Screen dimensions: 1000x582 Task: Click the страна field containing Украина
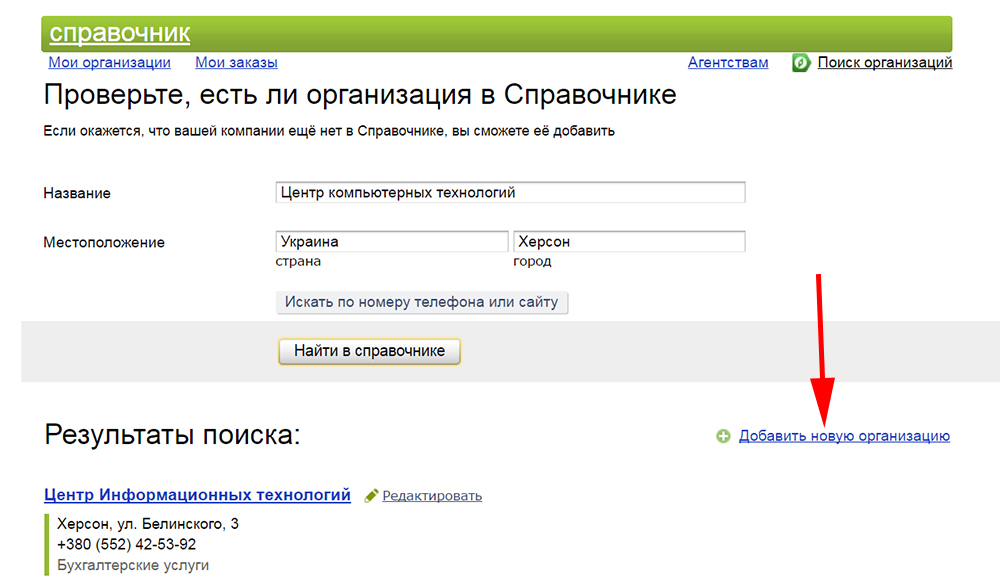391,242
